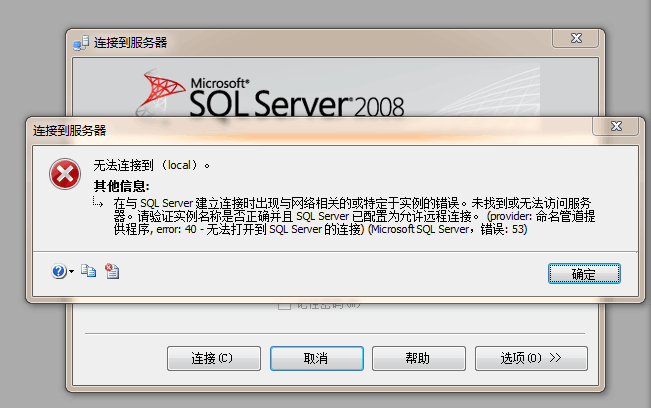
Task: Expand 选项(O) >> in connect window
Action: (531, 358)
